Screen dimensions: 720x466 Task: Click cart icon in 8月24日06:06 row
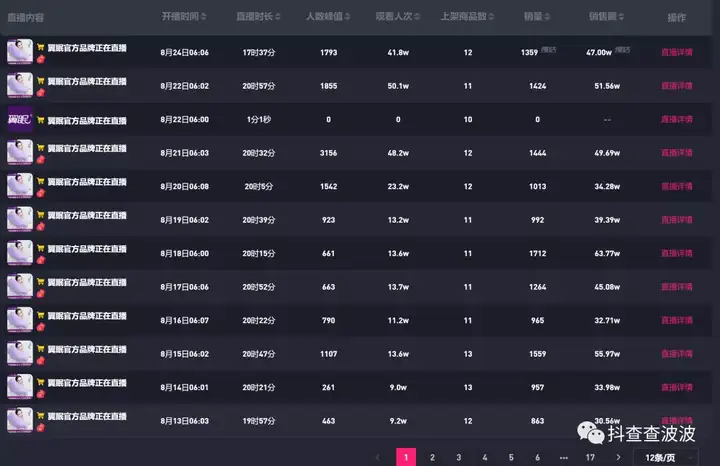(40, 47)
